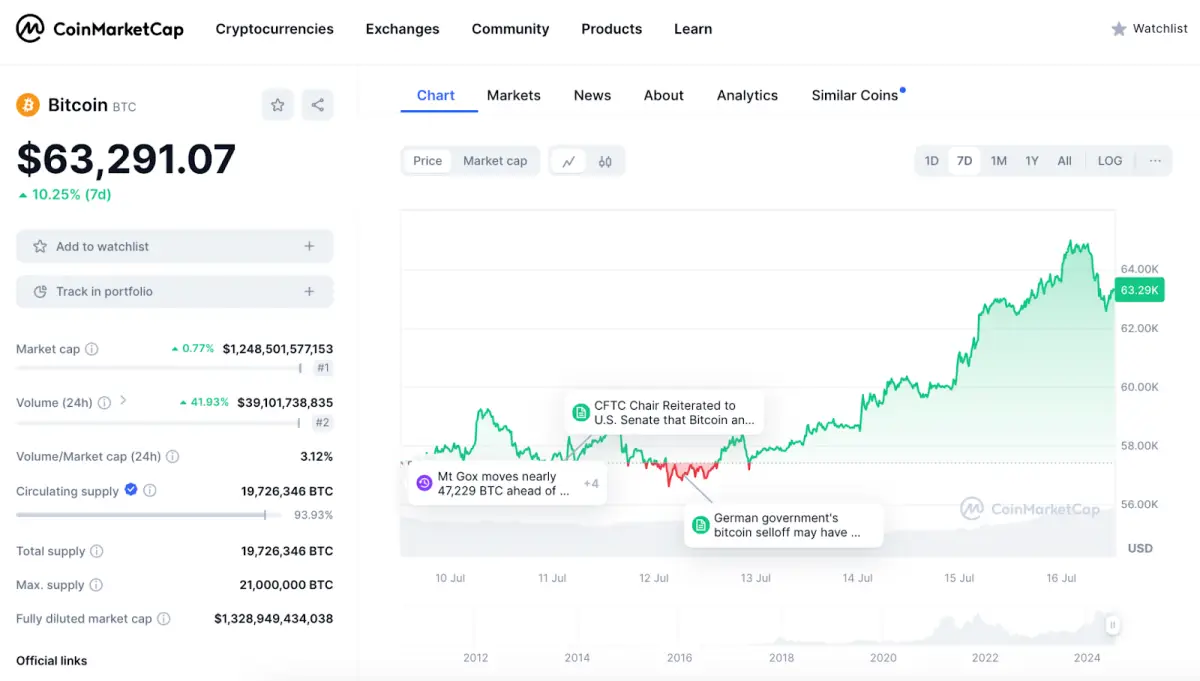Image resolution: width=1200 pixels, height=681 pixels.
Task: Open the chart more options ellipsis
Action: click(1155, 161)
